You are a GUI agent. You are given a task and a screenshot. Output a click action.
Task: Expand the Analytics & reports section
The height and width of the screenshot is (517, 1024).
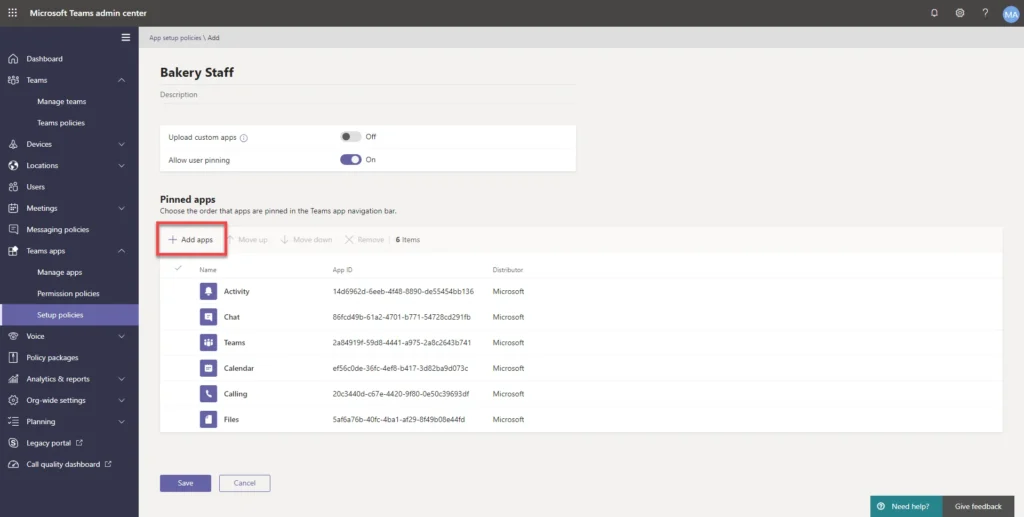pyautogui.click(x=121, y=379)
